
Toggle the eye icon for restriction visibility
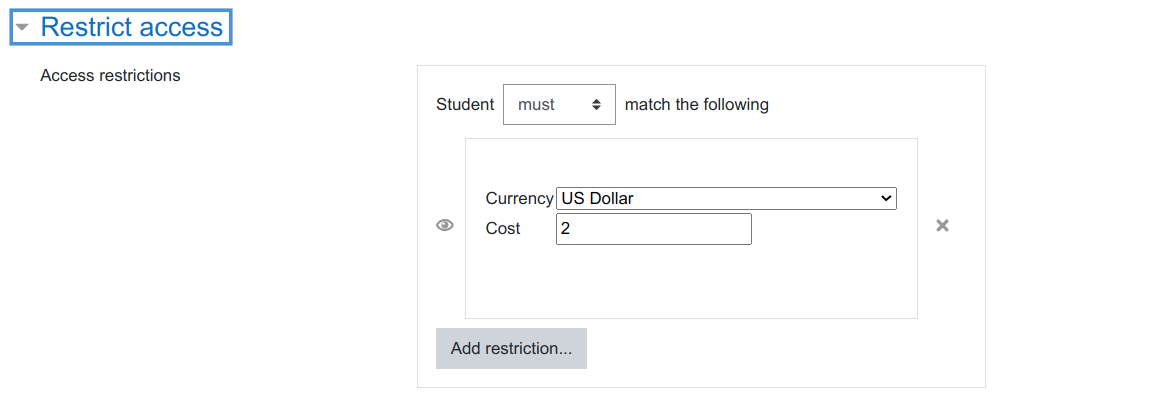point(445,226)
